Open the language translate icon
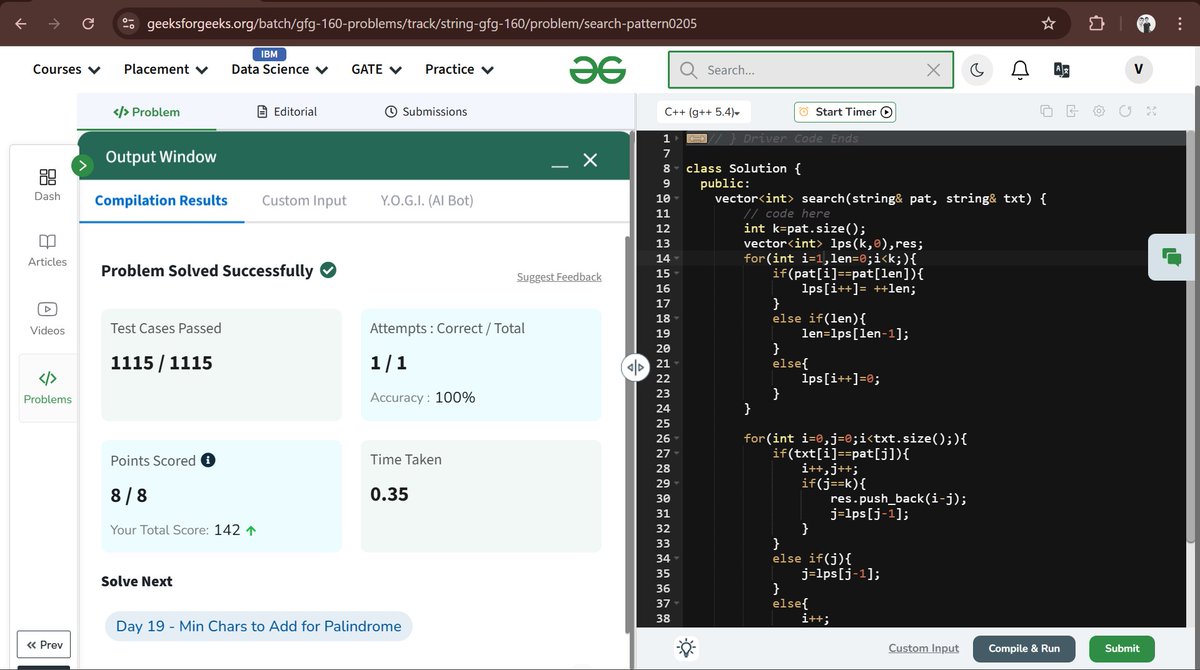The width and height of the screenshot is (1200, 670). [1062, 70]
